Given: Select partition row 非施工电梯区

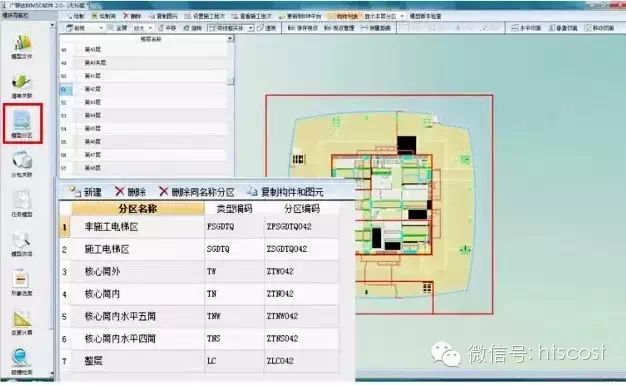Looking at the screenshot, I should (x=199, y=227).
